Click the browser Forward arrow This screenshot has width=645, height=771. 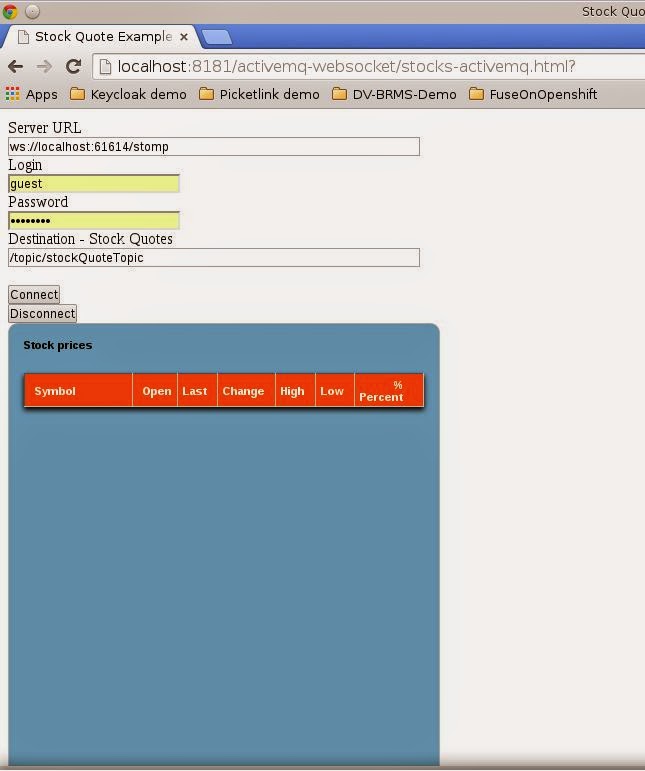click(x=44, y=66)
